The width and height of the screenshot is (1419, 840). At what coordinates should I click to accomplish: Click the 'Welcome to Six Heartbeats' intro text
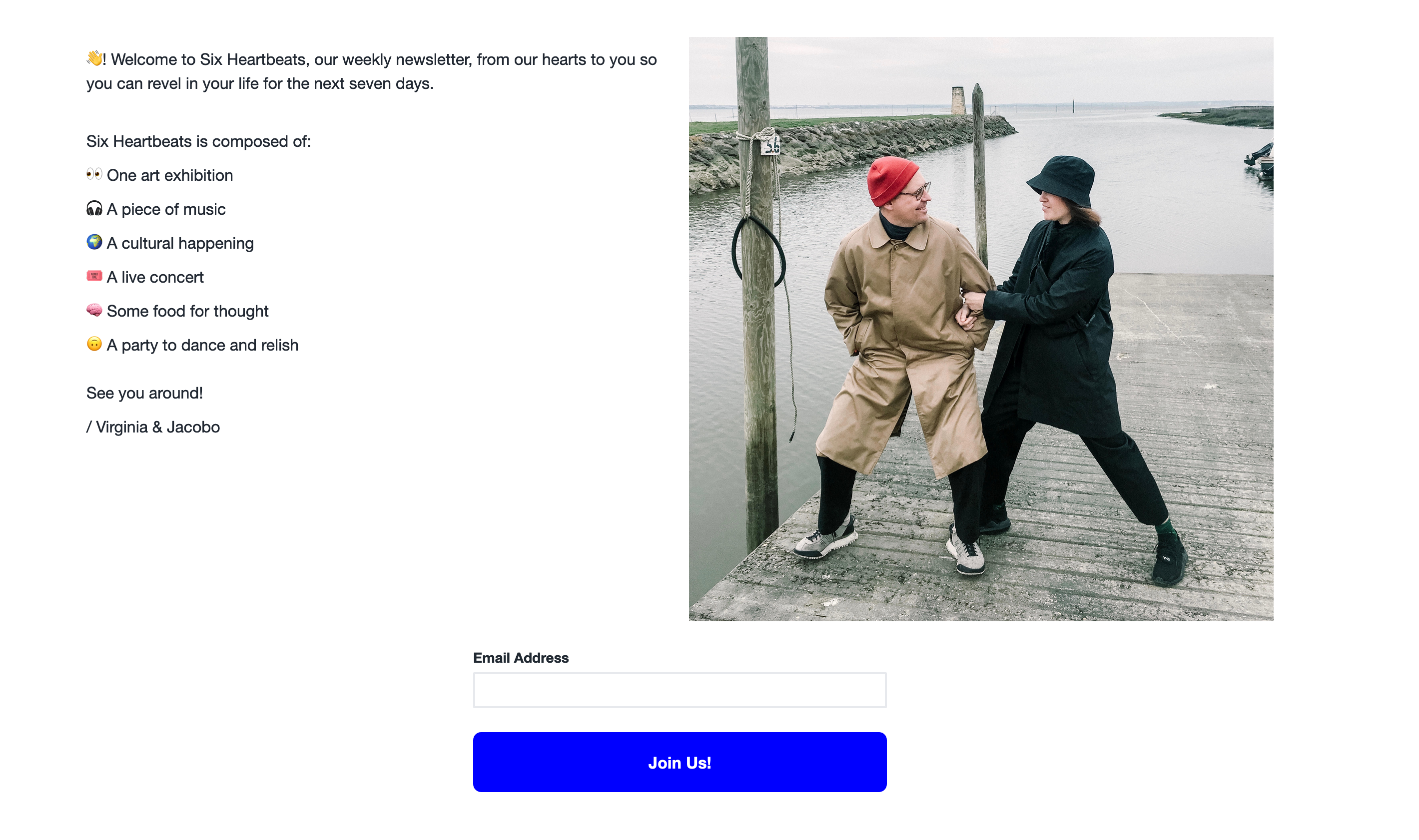tap(371, 71)
